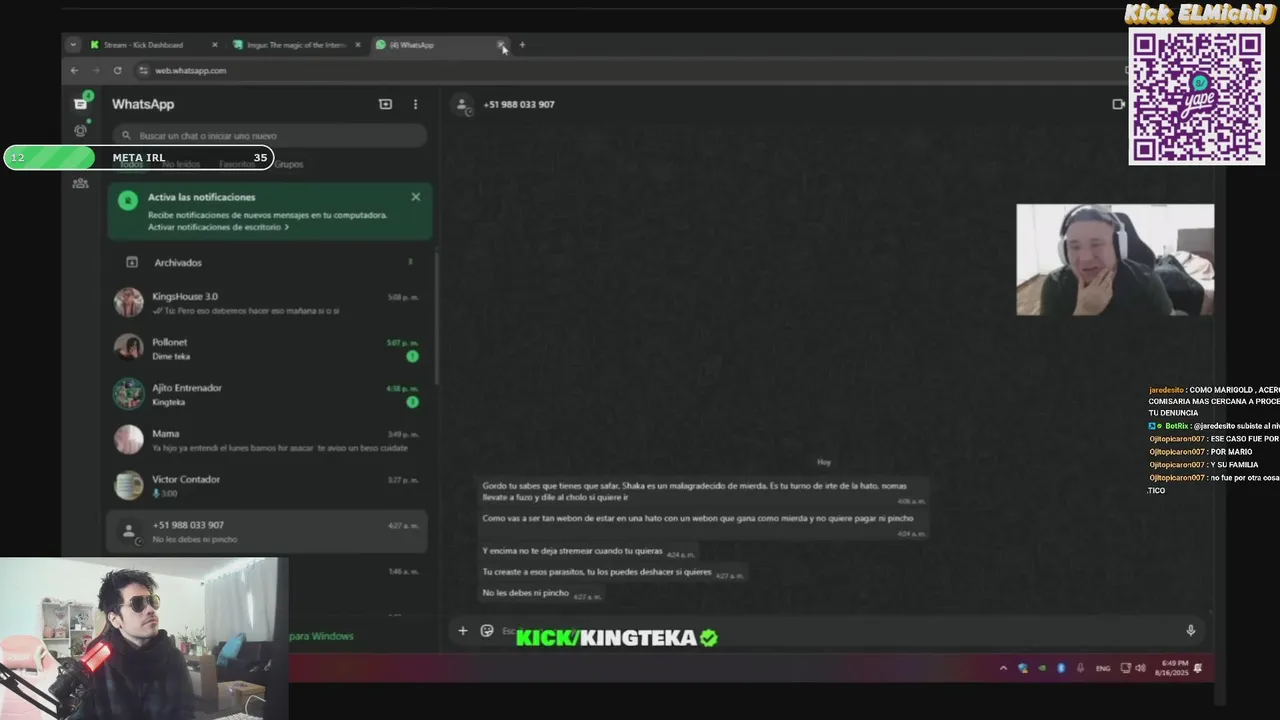Viewport: 1280px width, 720px height.
Task: Click Activar notificaciones de escritorio link
Action: click(218, 227)
